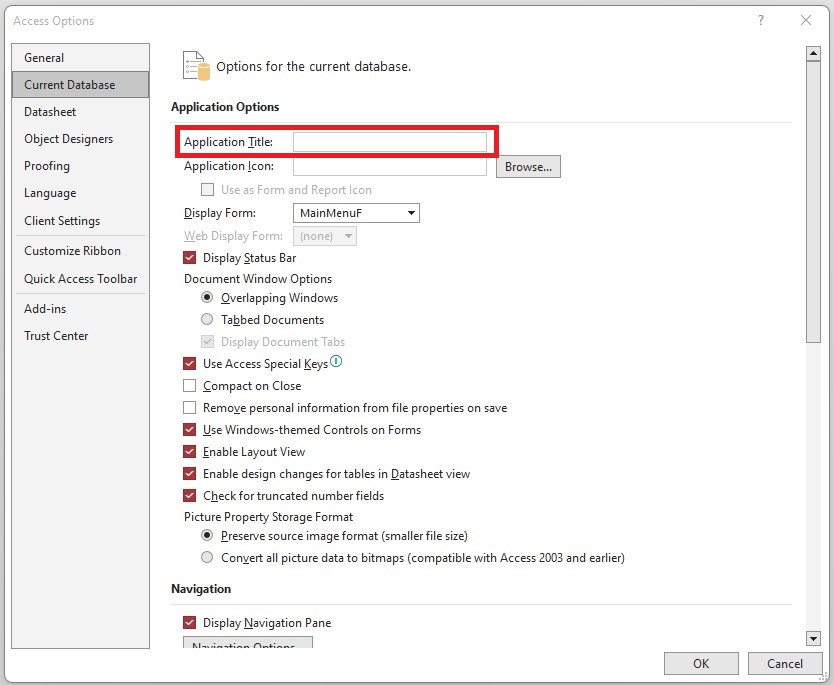Click the Browse button for Application Icon
Image resolution: width=834 pixels, height=685 pixels.
528,166
